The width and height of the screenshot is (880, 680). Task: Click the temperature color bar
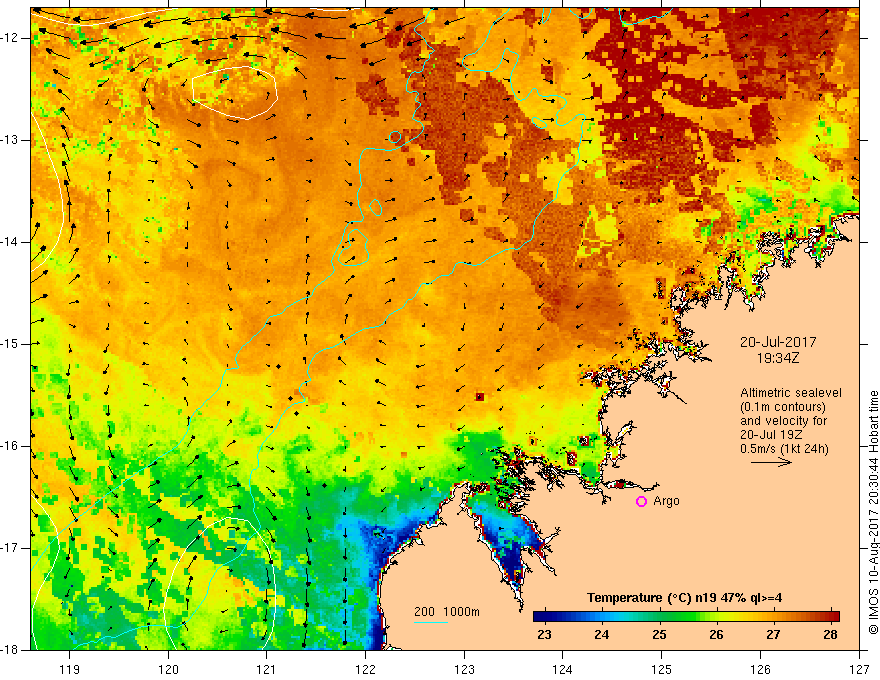point(686,616)
